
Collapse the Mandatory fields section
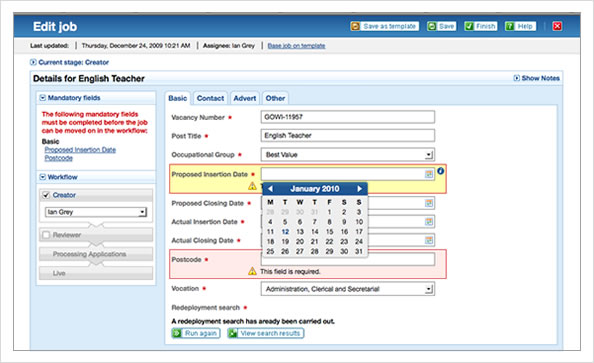(x=43, y=98)
